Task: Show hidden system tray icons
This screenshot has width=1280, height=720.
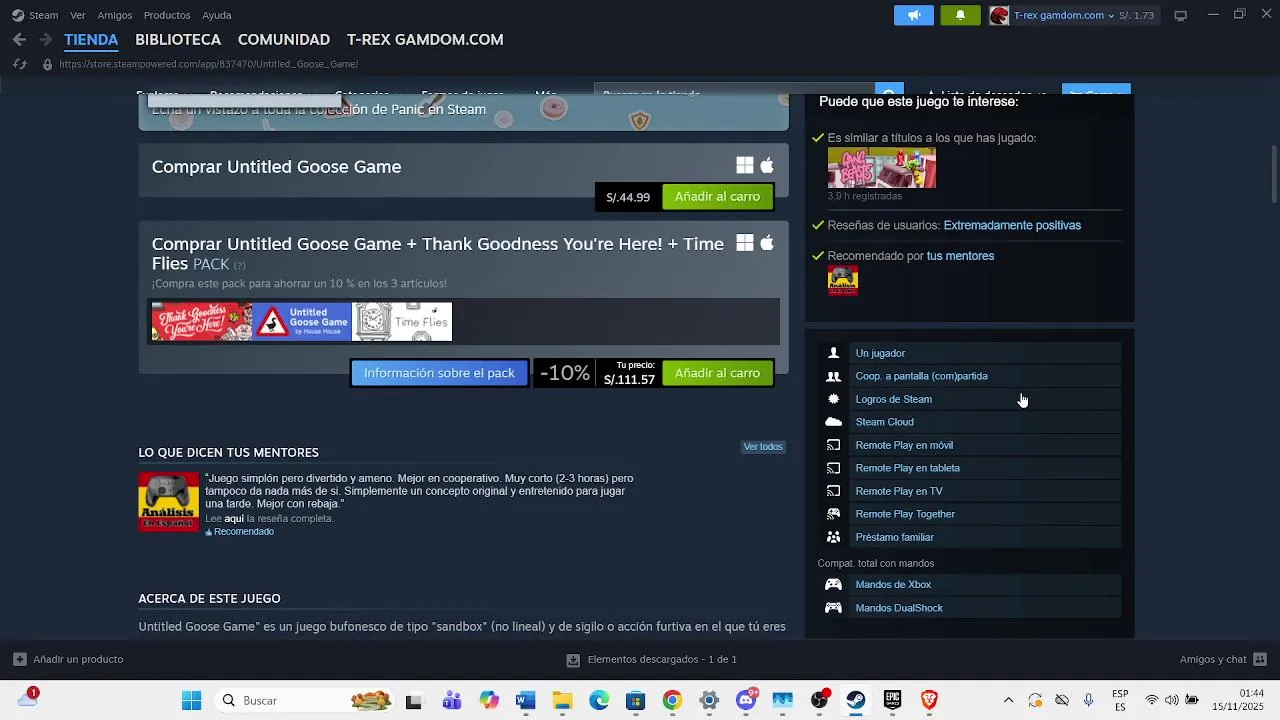Action: (1008, 701)
